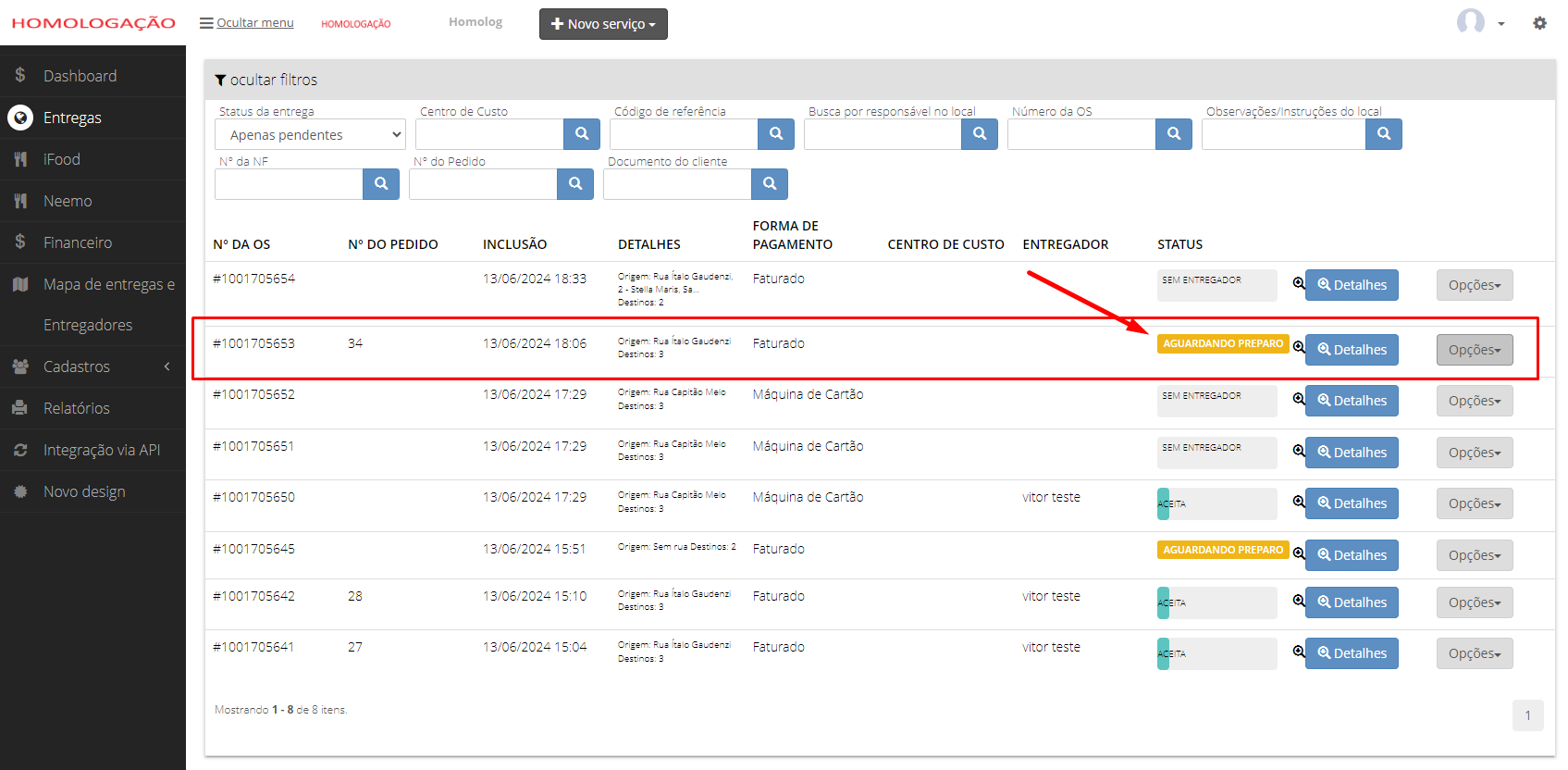The height and width of the screenshot is (770, 1568).
Task: Focus the Centro de Custo input field
Action: 489,134
